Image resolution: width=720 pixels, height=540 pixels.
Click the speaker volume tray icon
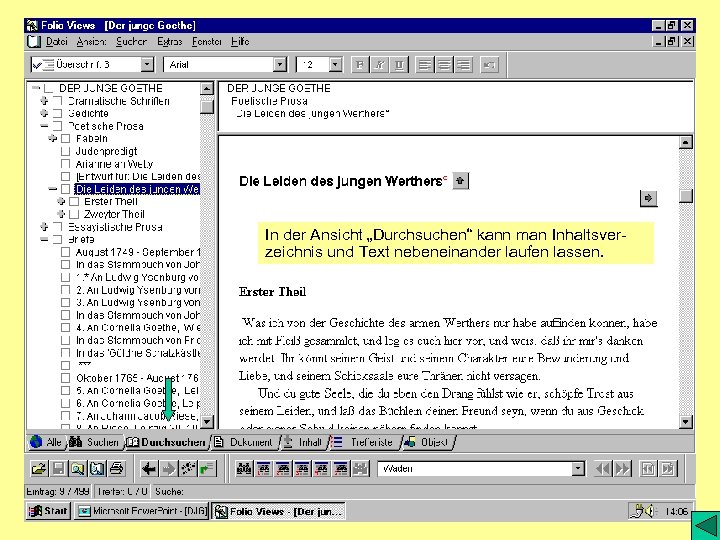(649, 511)
